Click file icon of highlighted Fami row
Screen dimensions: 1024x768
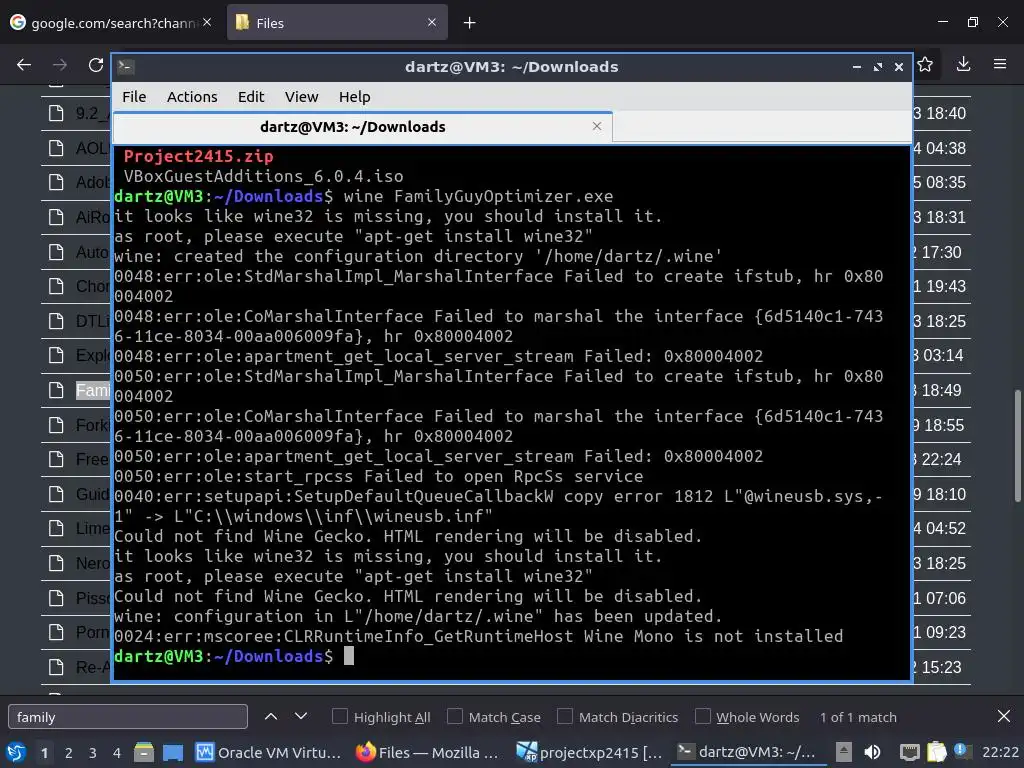point(56,391)
